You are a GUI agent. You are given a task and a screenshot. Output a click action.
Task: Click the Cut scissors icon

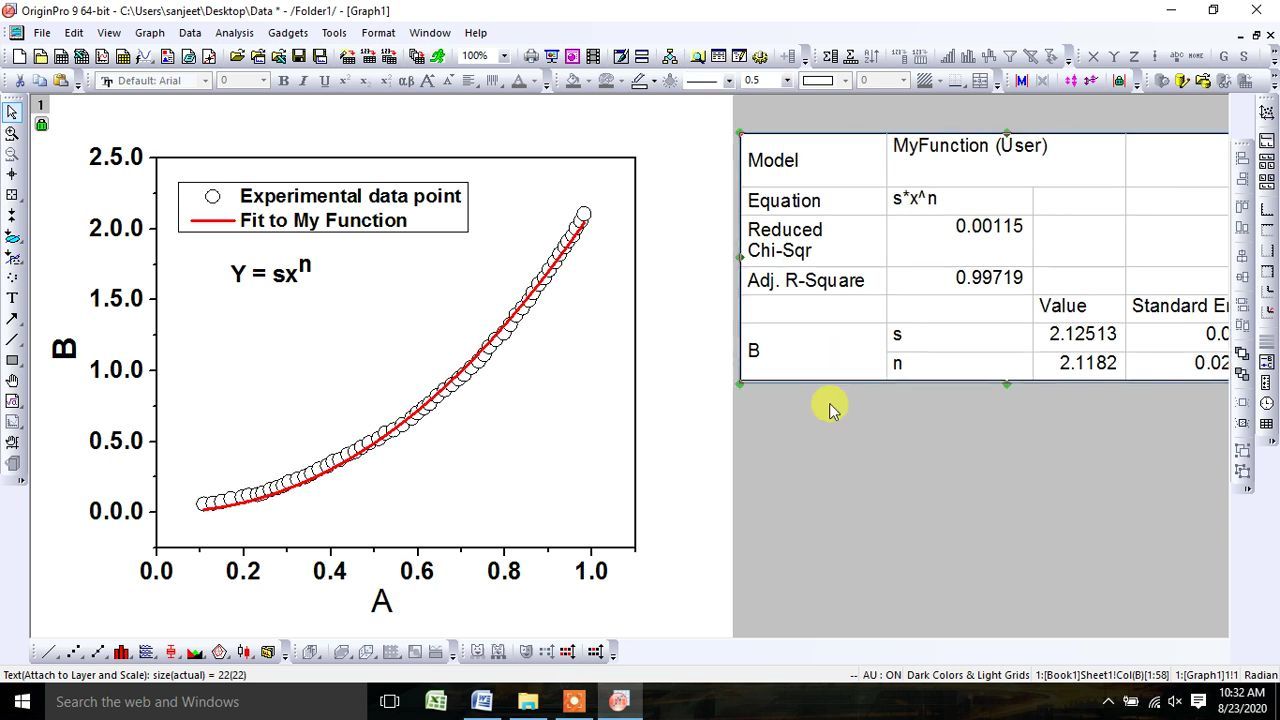[20, 80]
